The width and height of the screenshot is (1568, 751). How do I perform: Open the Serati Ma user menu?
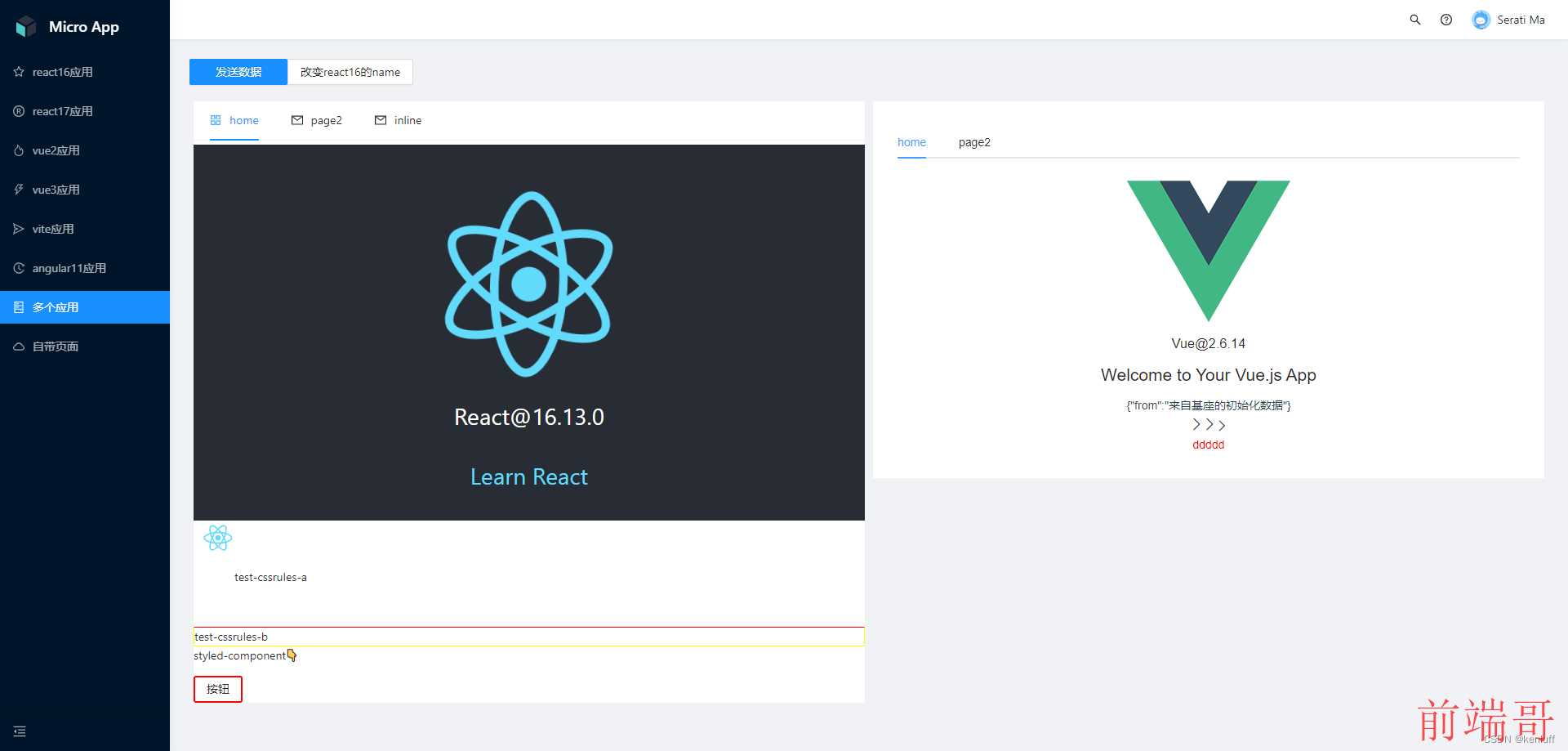click(1508, 20)
